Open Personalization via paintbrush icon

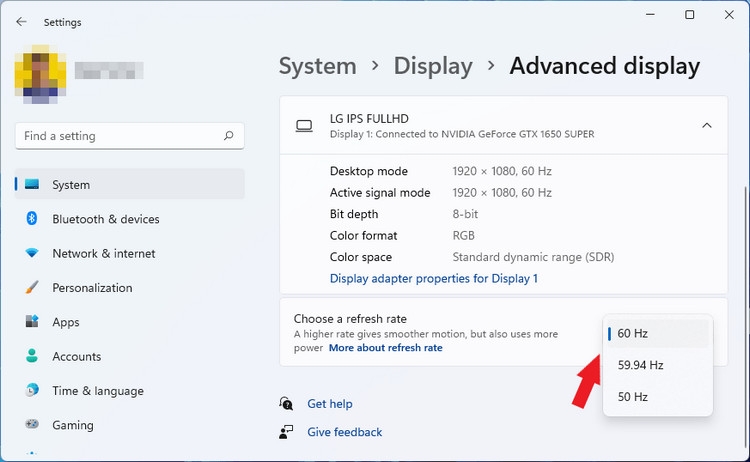(32, 287)
